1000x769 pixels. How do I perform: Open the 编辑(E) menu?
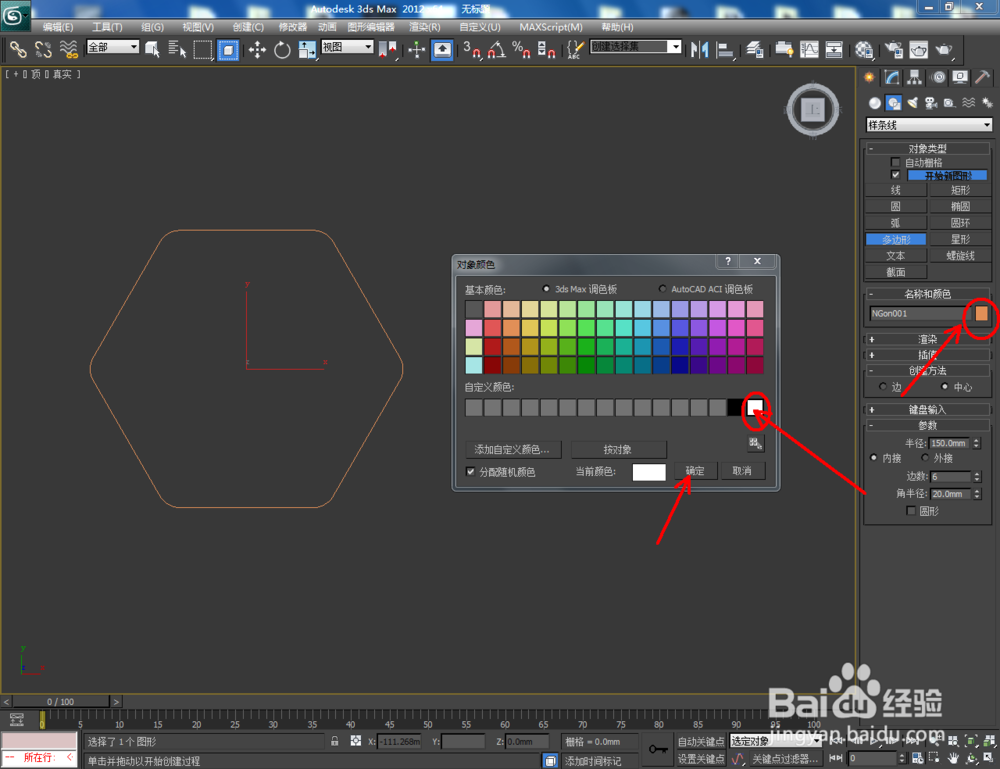58,27
